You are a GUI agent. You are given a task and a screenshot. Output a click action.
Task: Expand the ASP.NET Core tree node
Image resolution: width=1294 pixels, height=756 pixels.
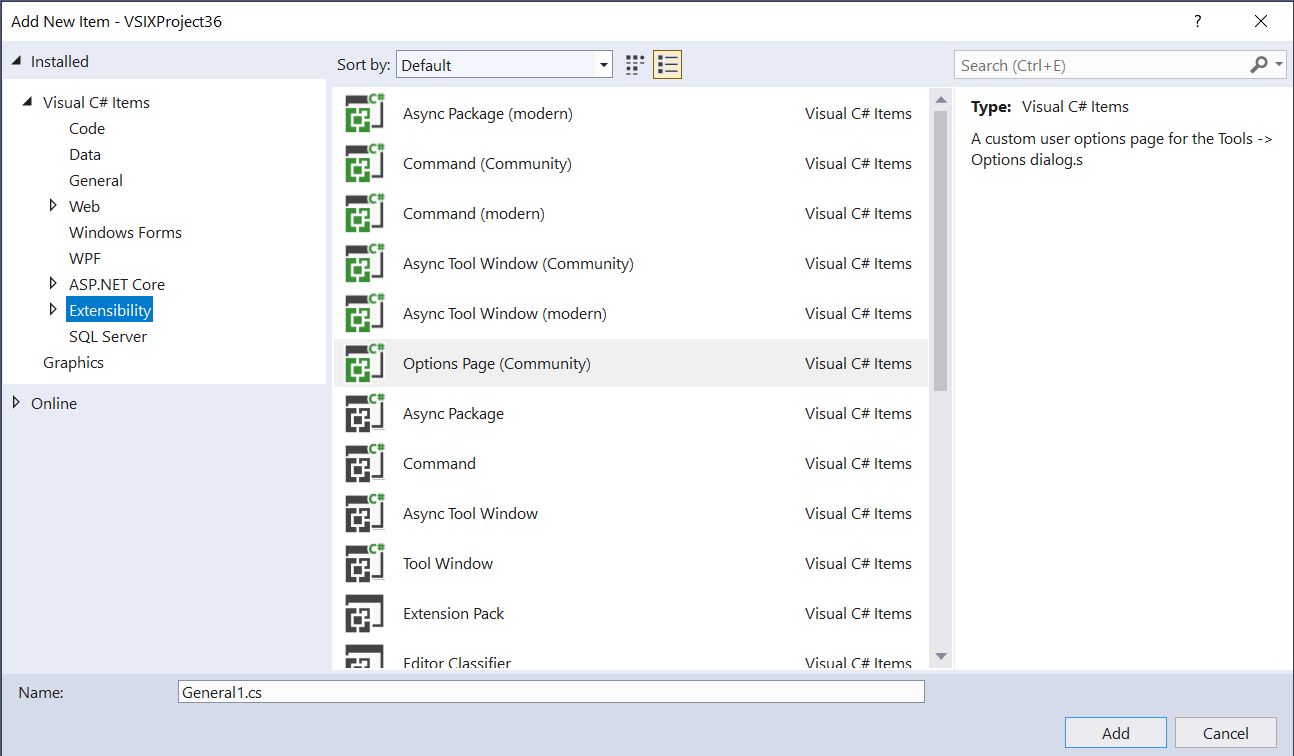(x=53, y=284)
